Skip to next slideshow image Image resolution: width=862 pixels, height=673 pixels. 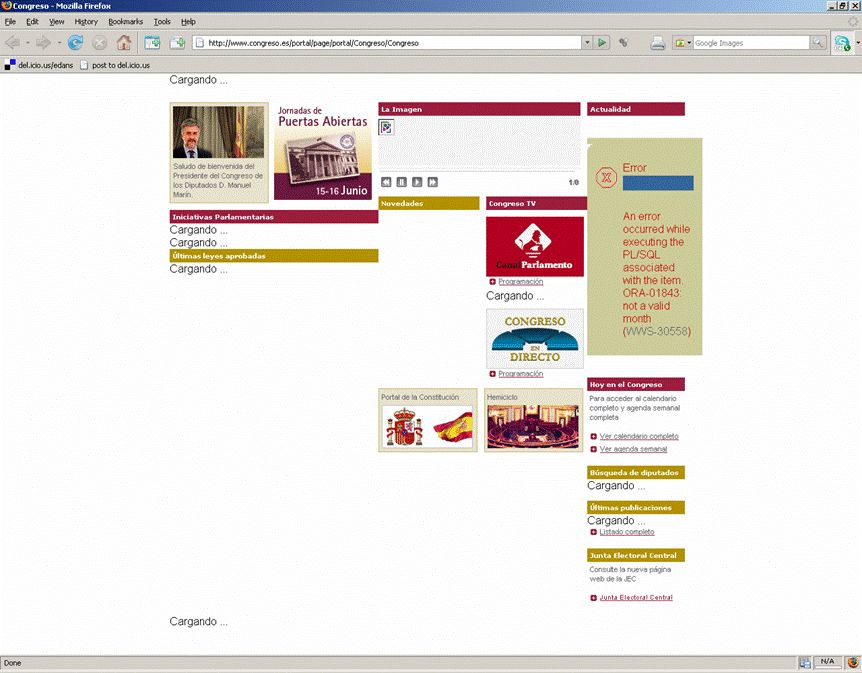[432, 182]
